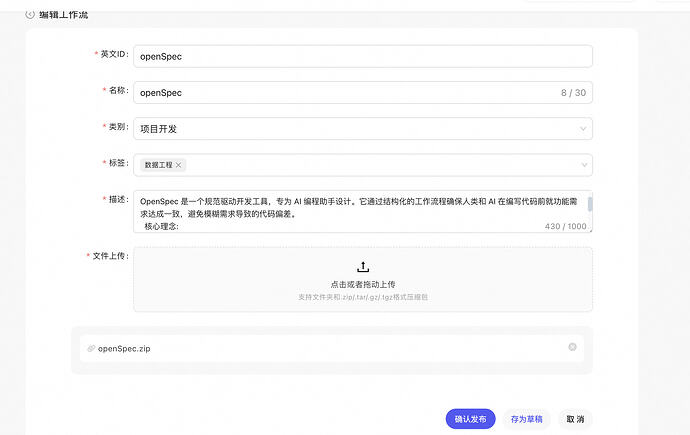Image resolution: width=690 pixels, height=435 pixels.
Task: Open the 标签 dropdown chevron
Action: tap(584, 165)
